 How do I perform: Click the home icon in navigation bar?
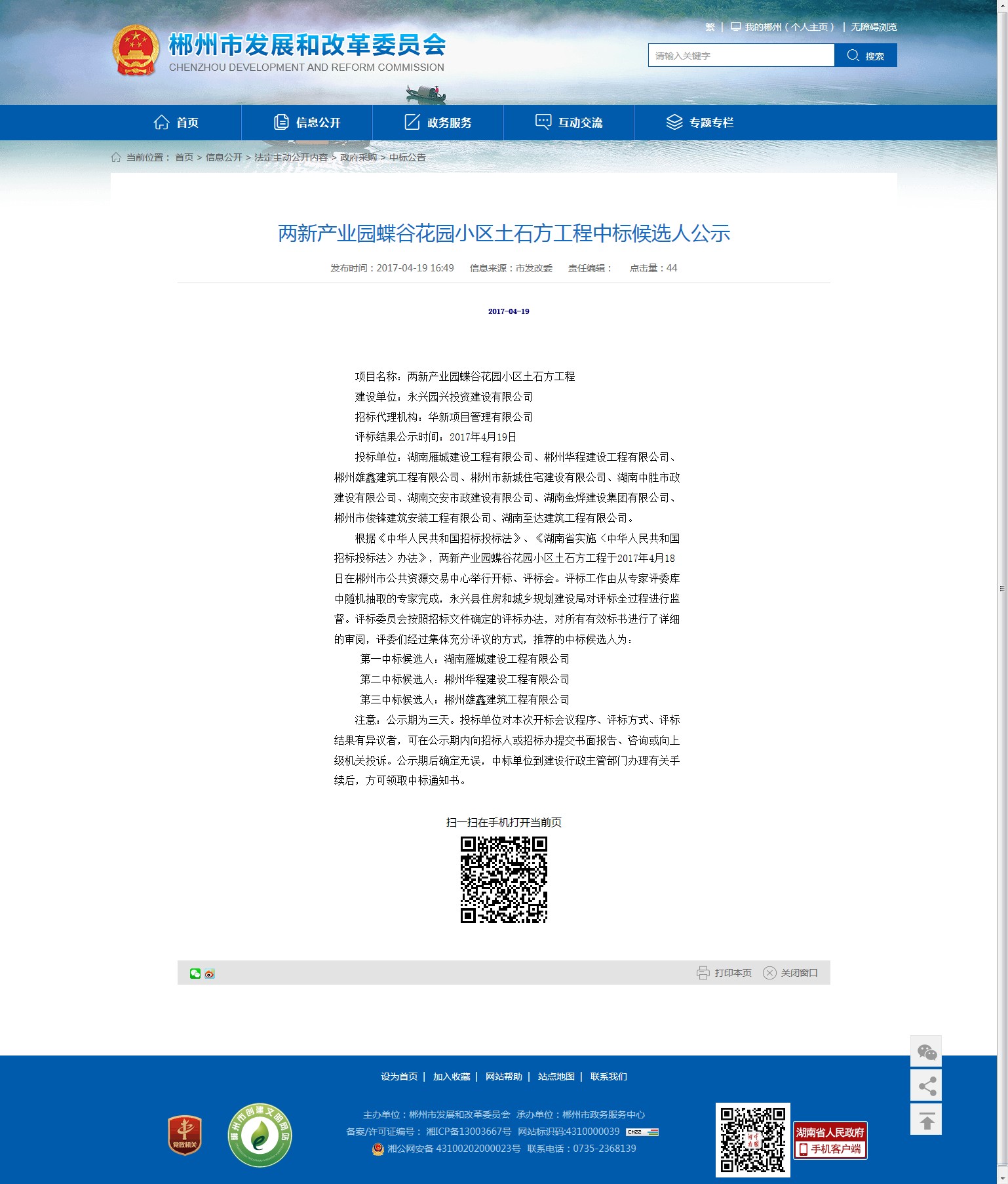pos(161,122)
